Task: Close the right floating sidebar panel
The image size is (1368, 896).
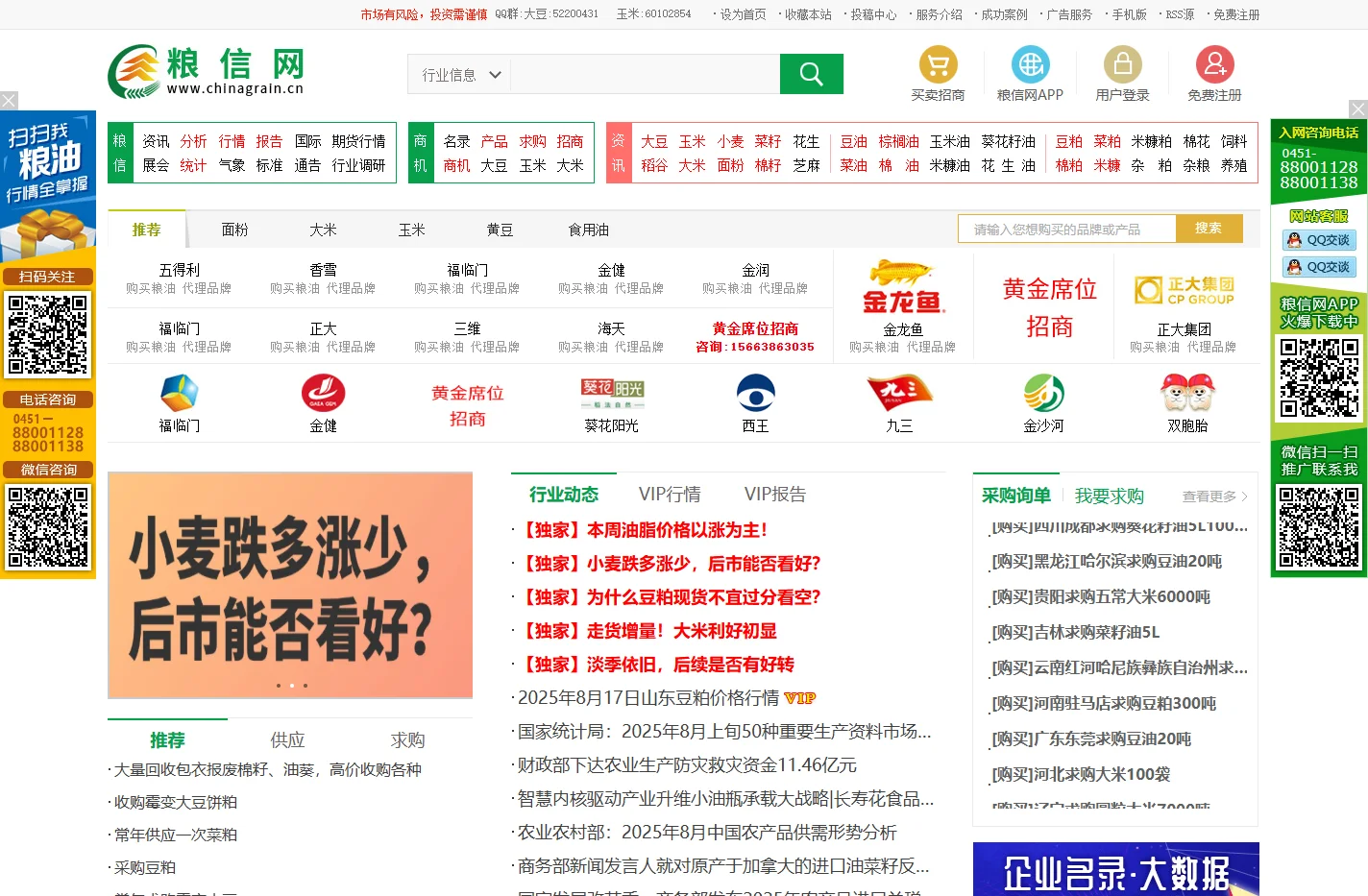Action: pos(1358,109)
